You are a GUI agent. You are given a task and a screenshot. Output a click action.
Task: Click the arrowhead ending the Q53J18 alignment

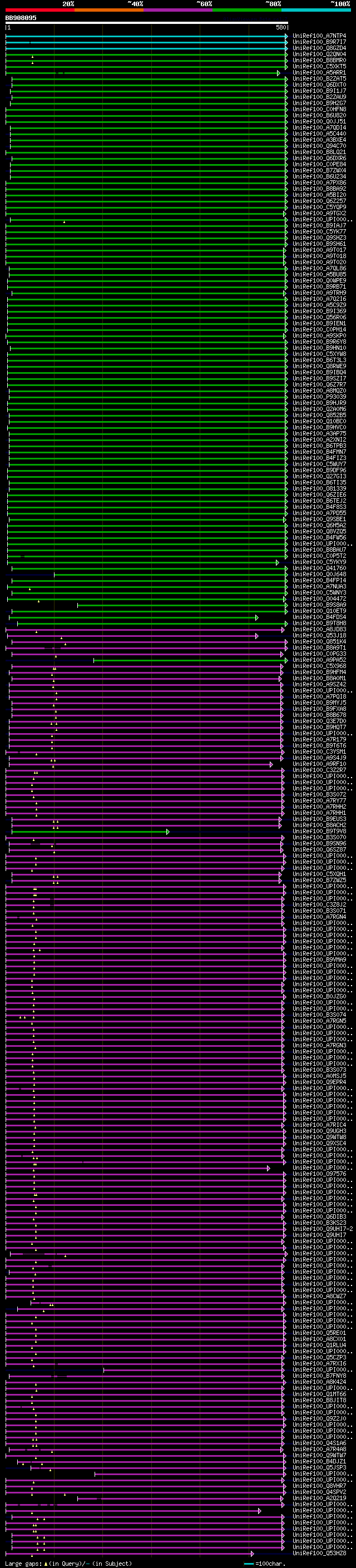click(x=257, y=635)
